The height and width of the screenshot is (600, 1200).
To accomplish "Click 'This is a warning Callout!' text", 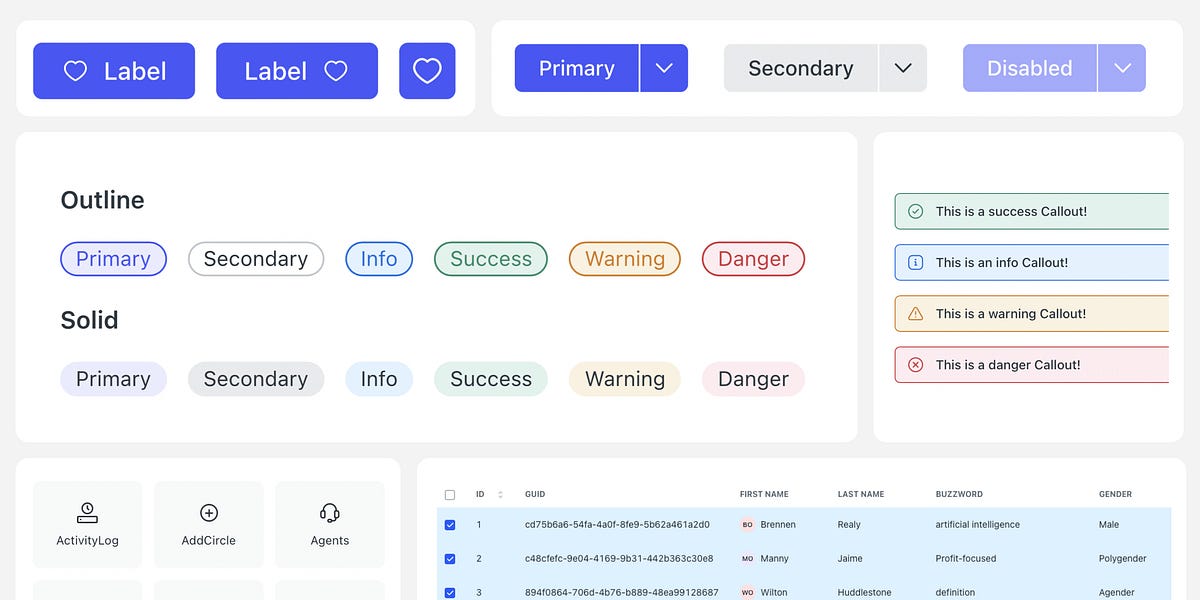I will (1011, 314).
